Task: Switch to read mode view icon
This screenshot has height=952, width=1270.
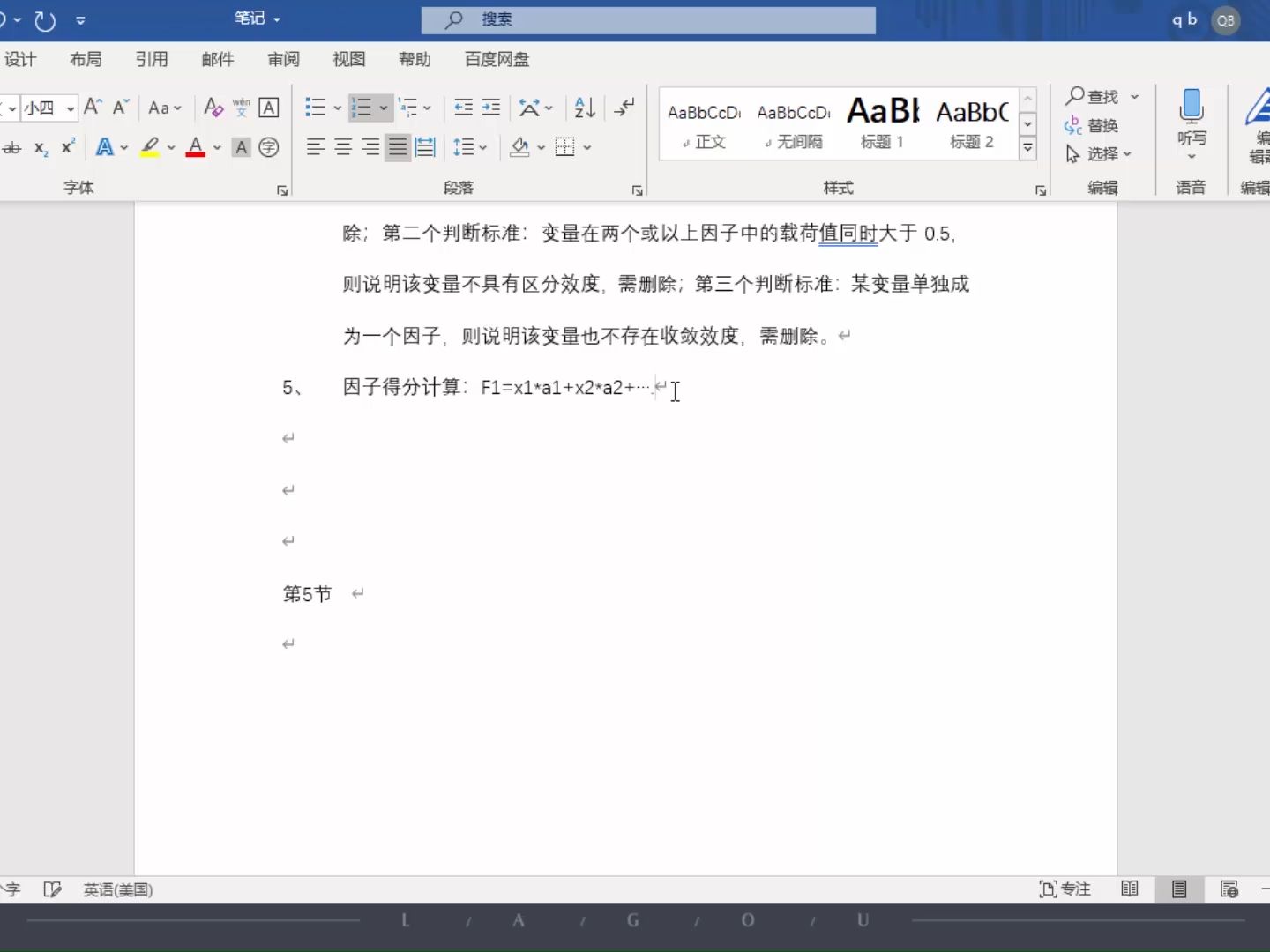Action: 1130,889
